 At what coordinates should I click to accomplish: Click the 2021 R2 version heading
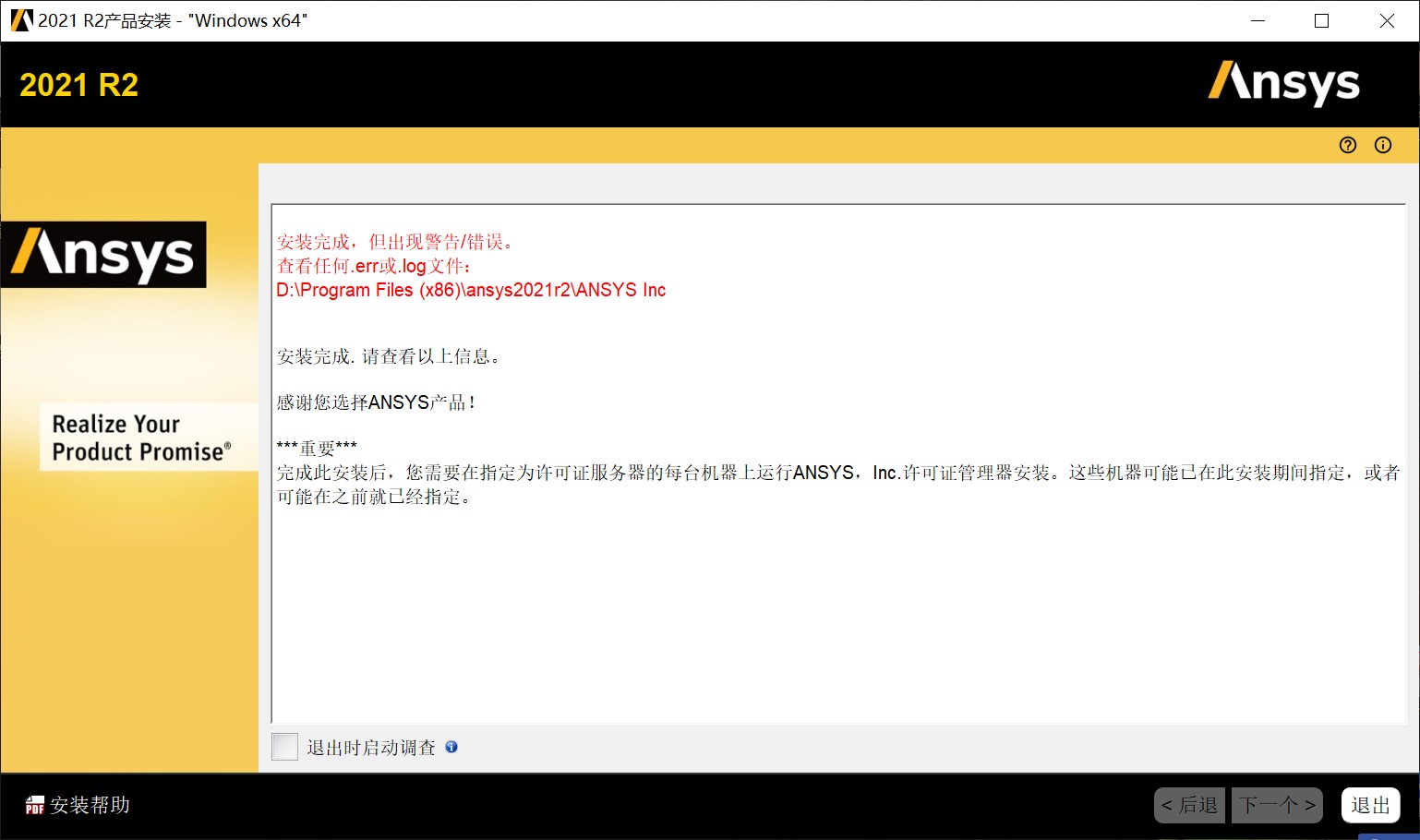point(79,85)
